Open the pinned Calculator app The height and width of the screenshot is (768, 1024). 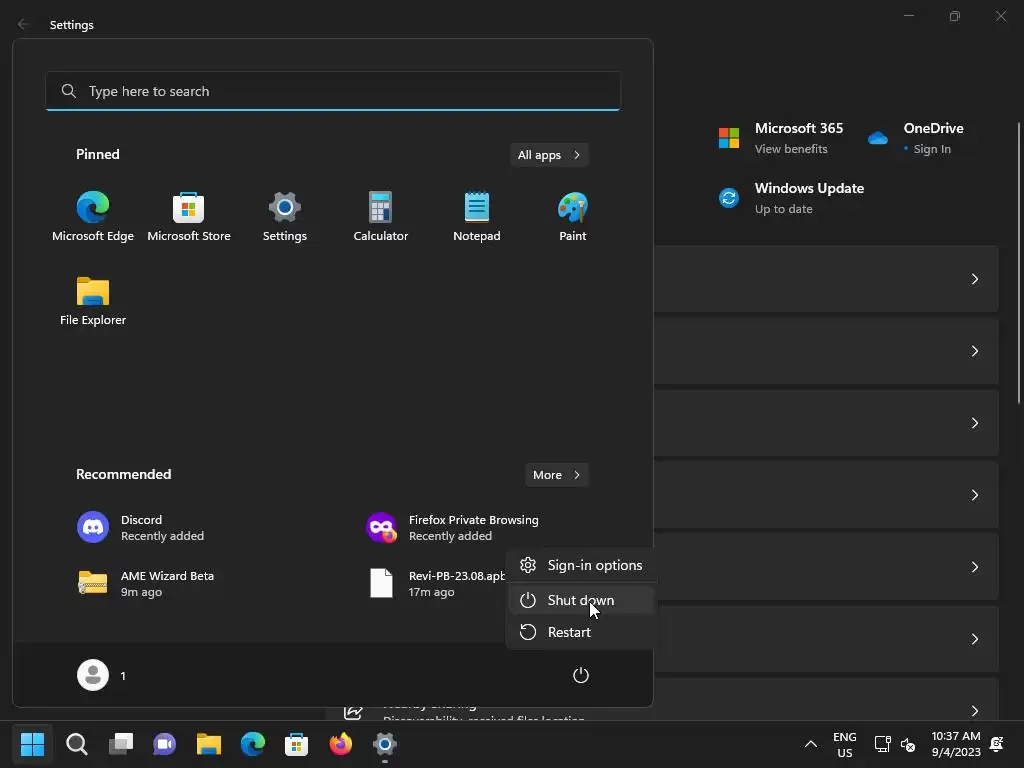click(x=381, y=217)
